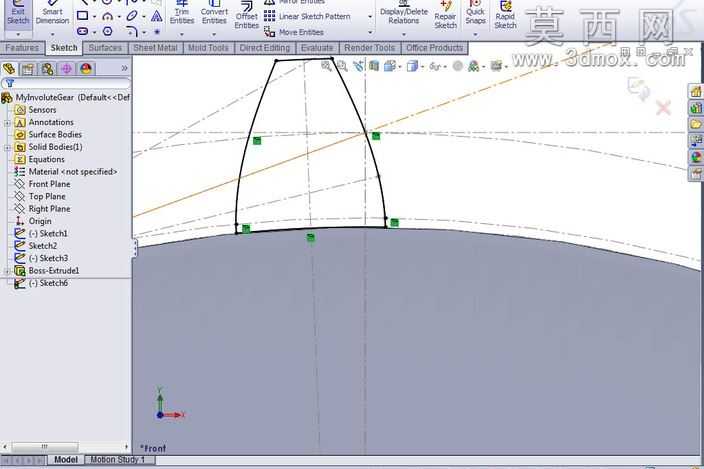Expand the Annotations tree node
Viewport: 704px width, 469px height.
pyautogui.click(x=7, y=123)
